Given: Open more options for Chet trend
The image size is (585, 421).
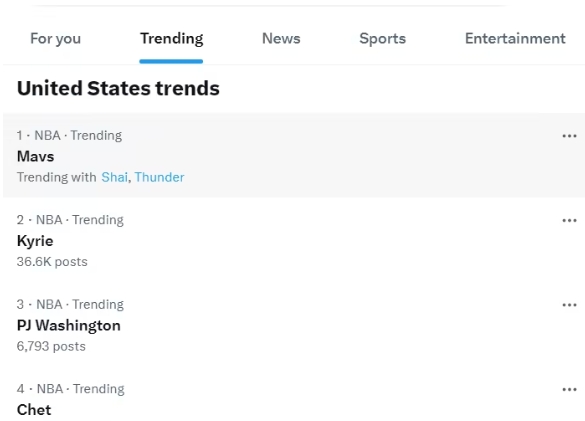Looking at the screenshot, I should click(x=569, y=390).
